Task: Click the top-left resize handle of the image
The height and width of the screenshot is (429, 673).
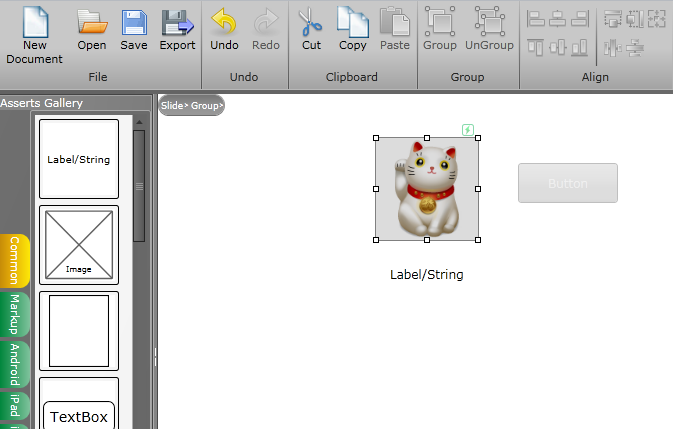Action: click(376, 138)
